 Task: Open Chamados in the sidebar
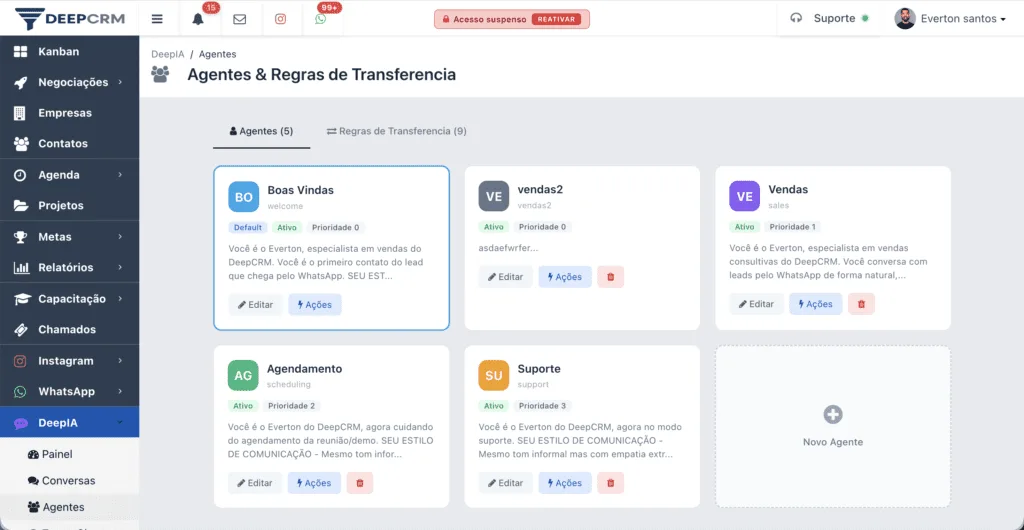pyautogui.click(x=69, y=330)
